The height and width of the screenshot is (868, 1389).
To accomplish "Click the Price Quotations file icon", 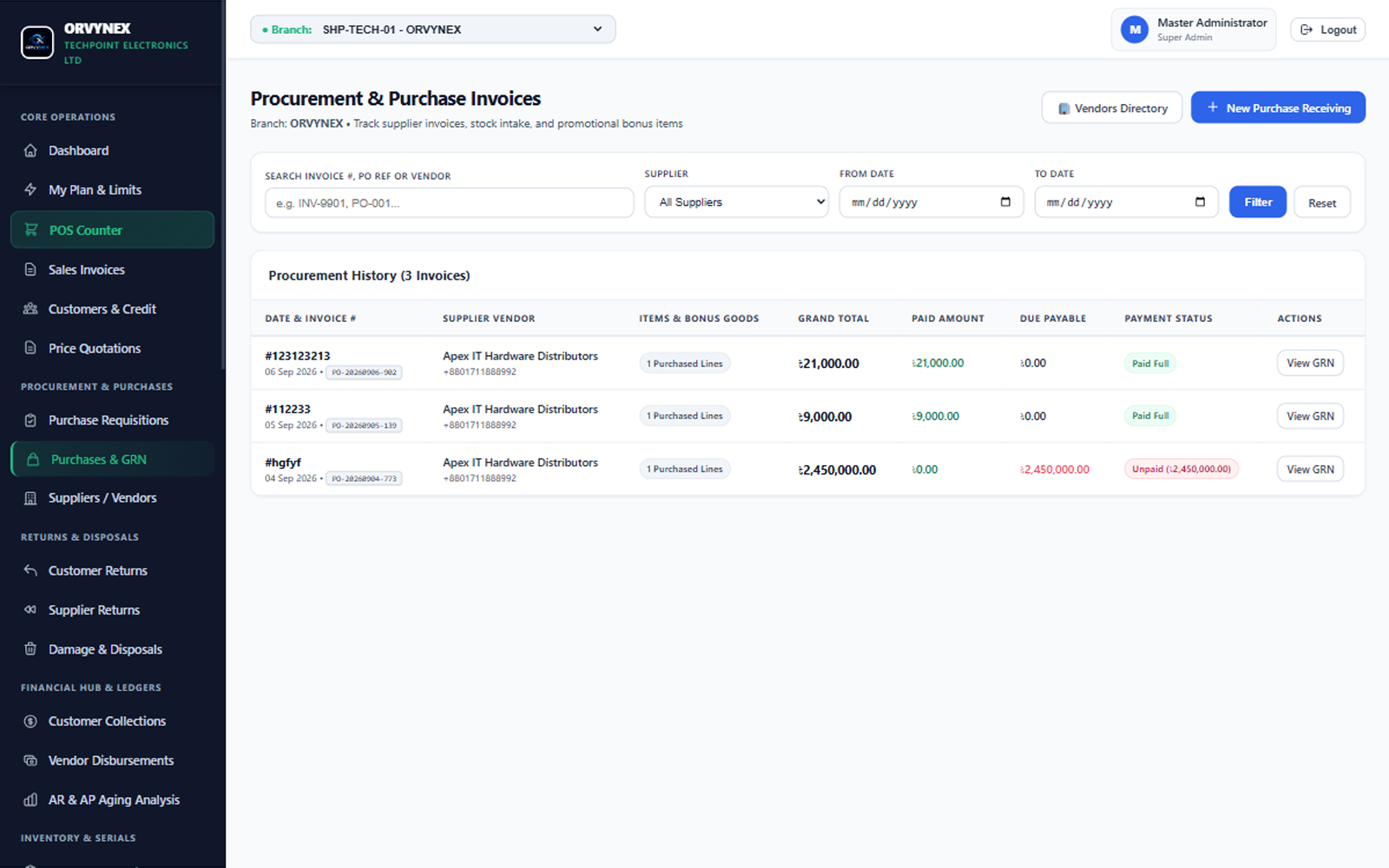I will [30, 348].
